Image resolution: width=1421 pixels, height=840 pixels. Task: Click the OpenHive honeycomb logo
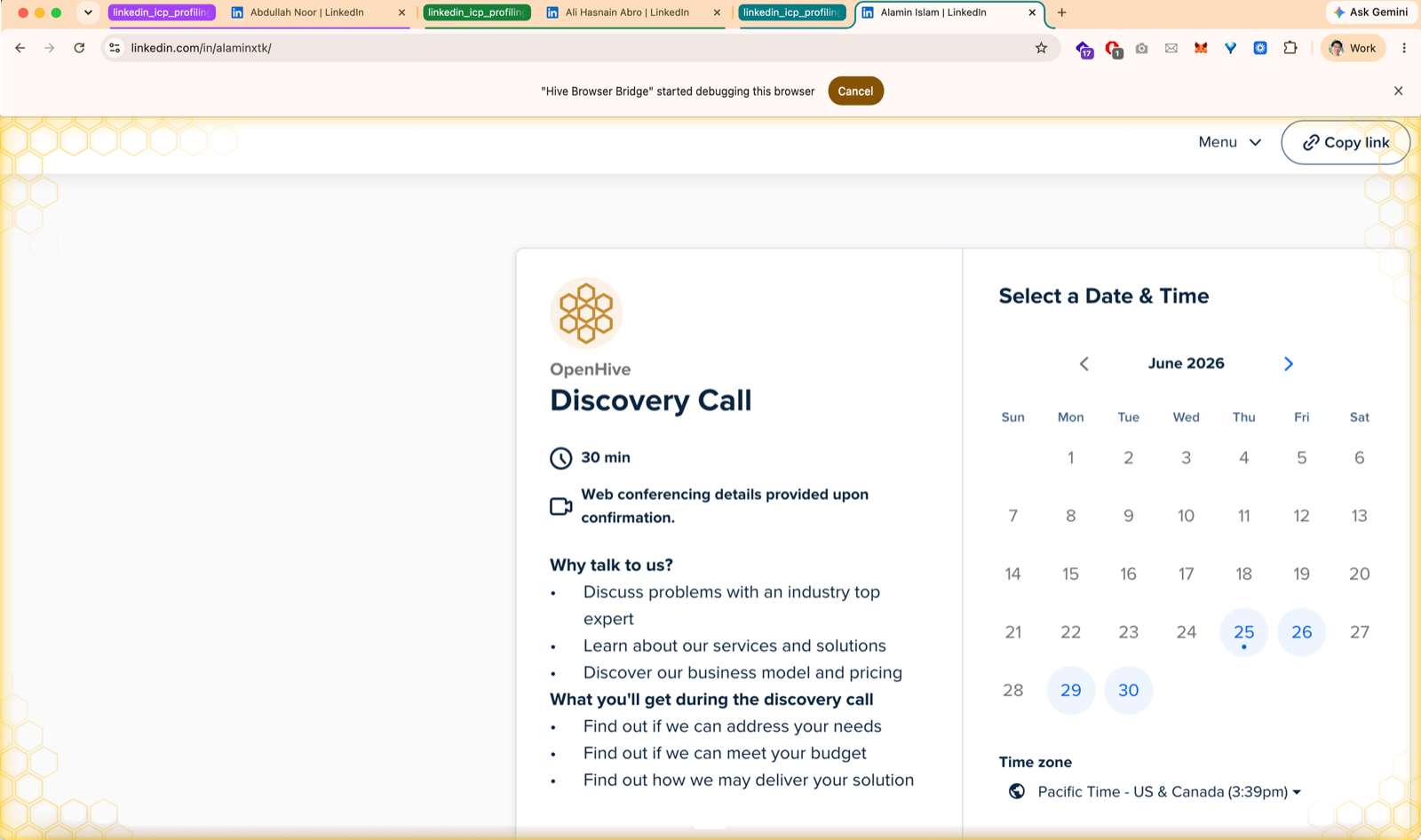pyautogui.click(x=586, y=313)
